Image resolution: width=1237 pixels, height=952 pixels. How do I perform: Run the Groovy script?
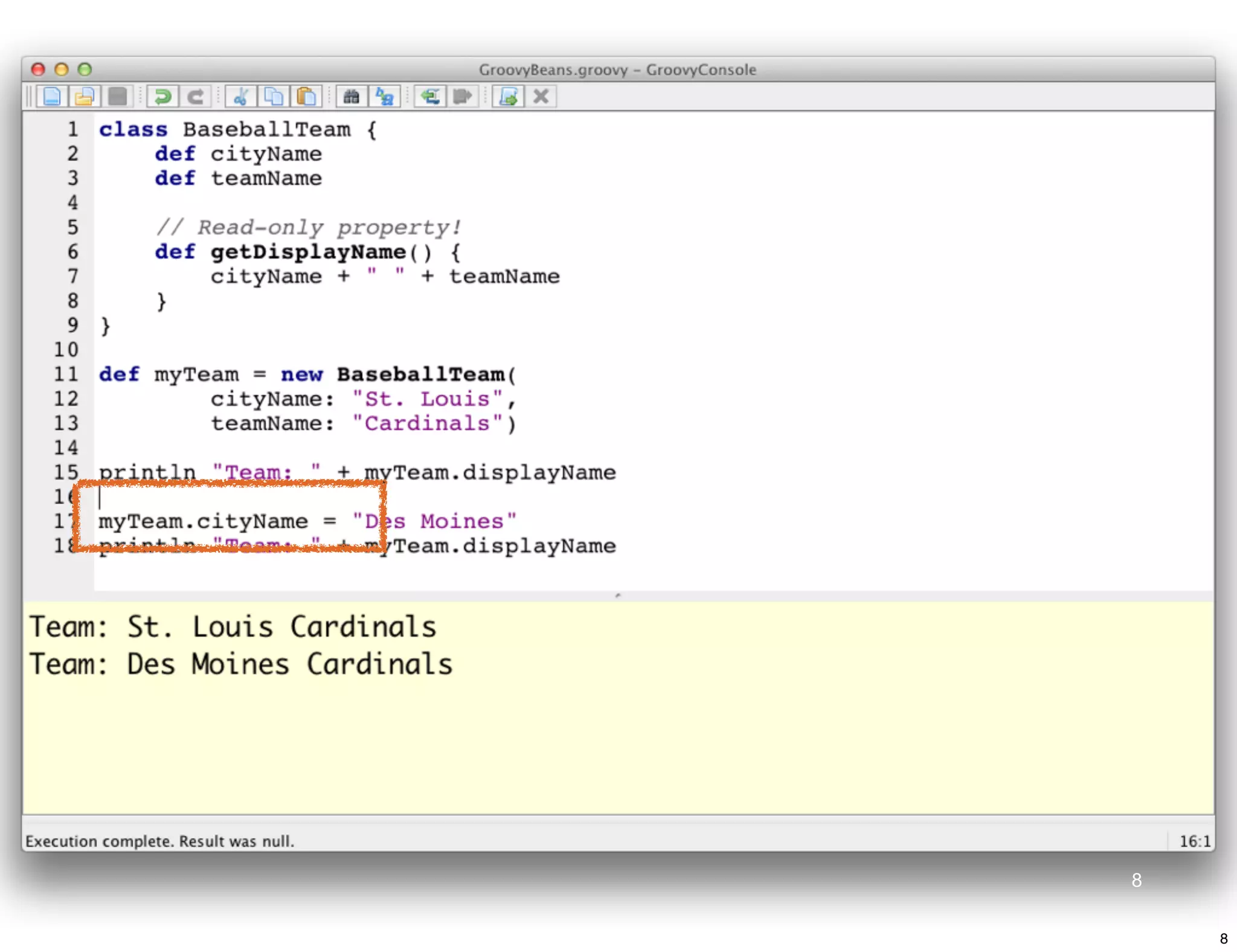(508, 97)
